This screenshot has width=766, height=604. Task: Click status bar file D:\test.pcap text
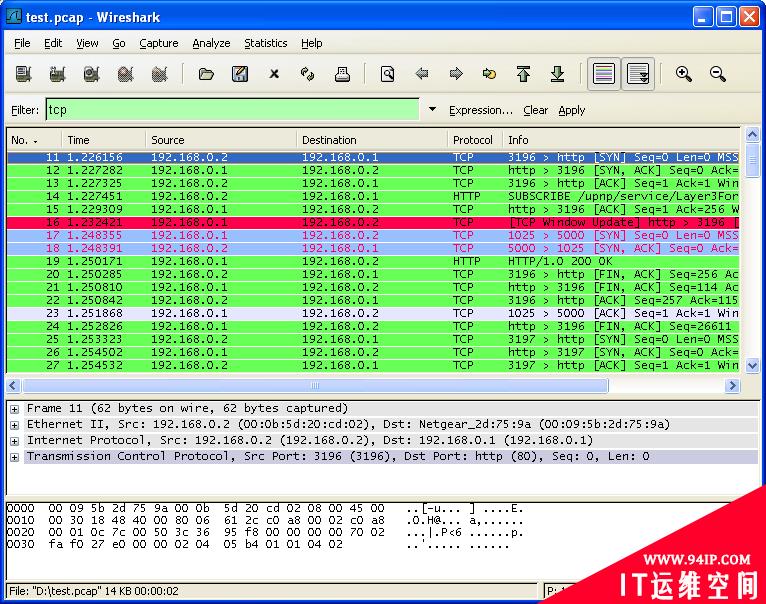(94, 591)
